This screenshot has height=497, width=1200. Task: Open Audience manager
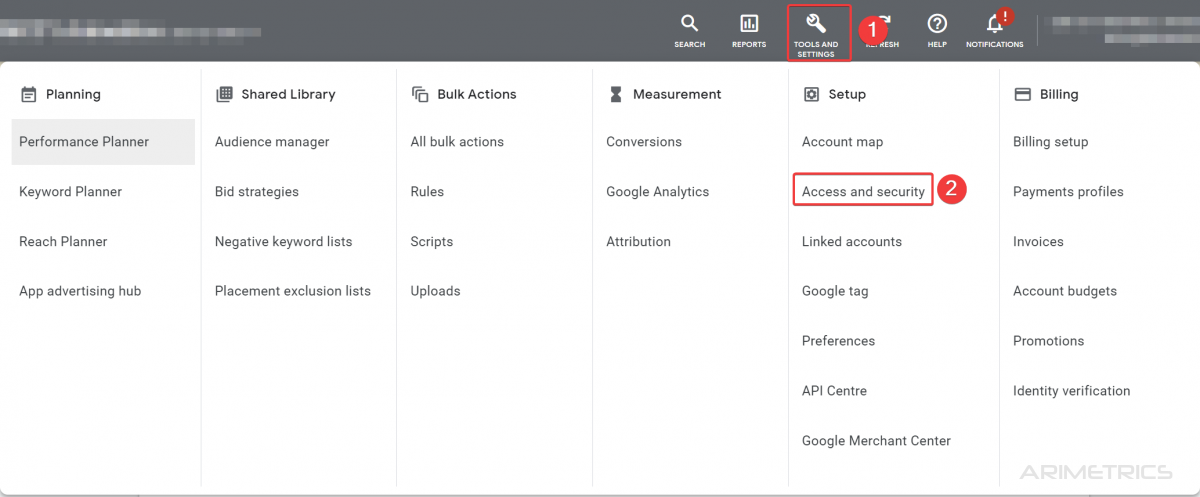[x=272, y=142]
